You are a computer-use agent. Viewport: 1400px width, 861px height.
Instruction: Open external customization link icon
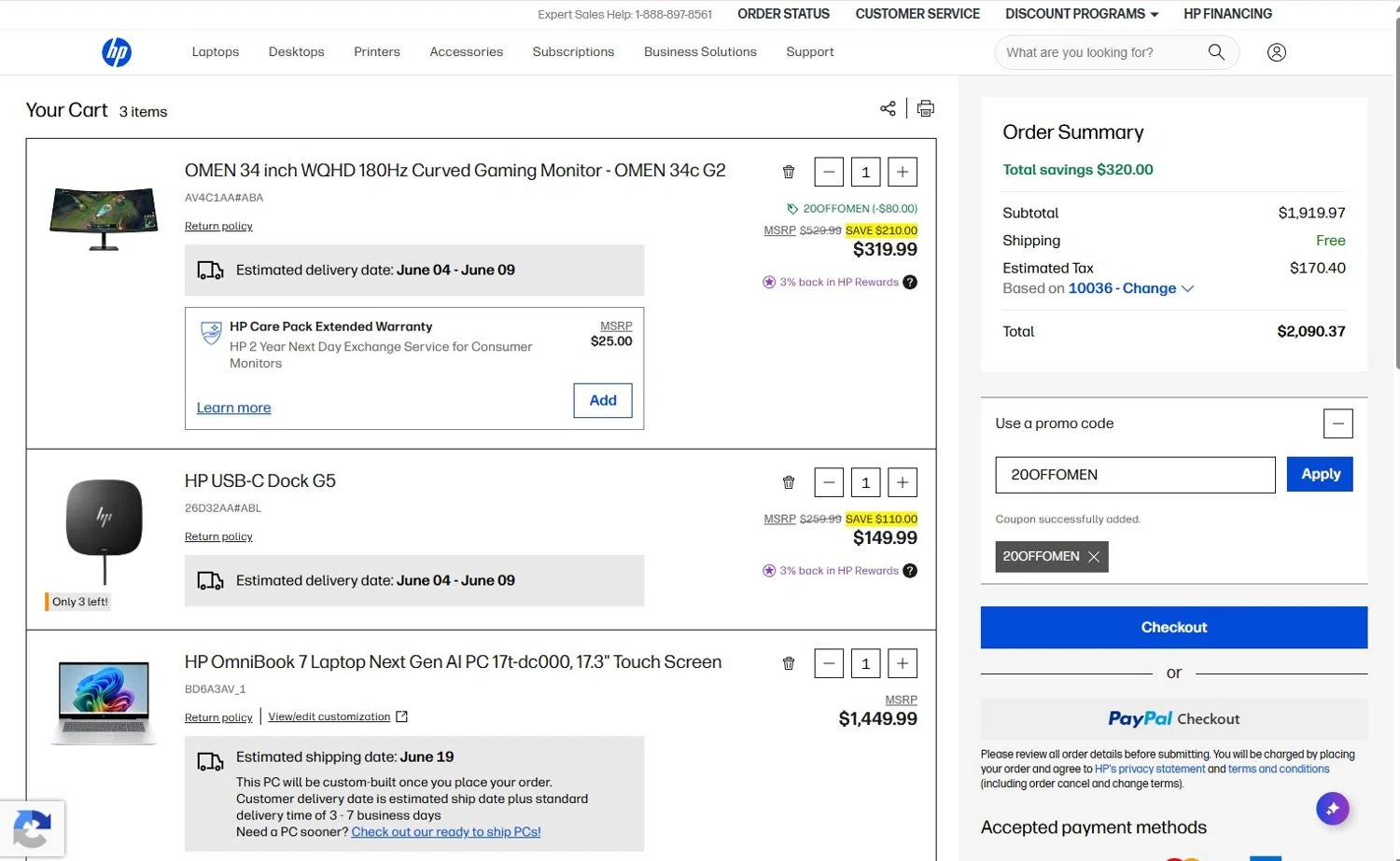[401, 716]
